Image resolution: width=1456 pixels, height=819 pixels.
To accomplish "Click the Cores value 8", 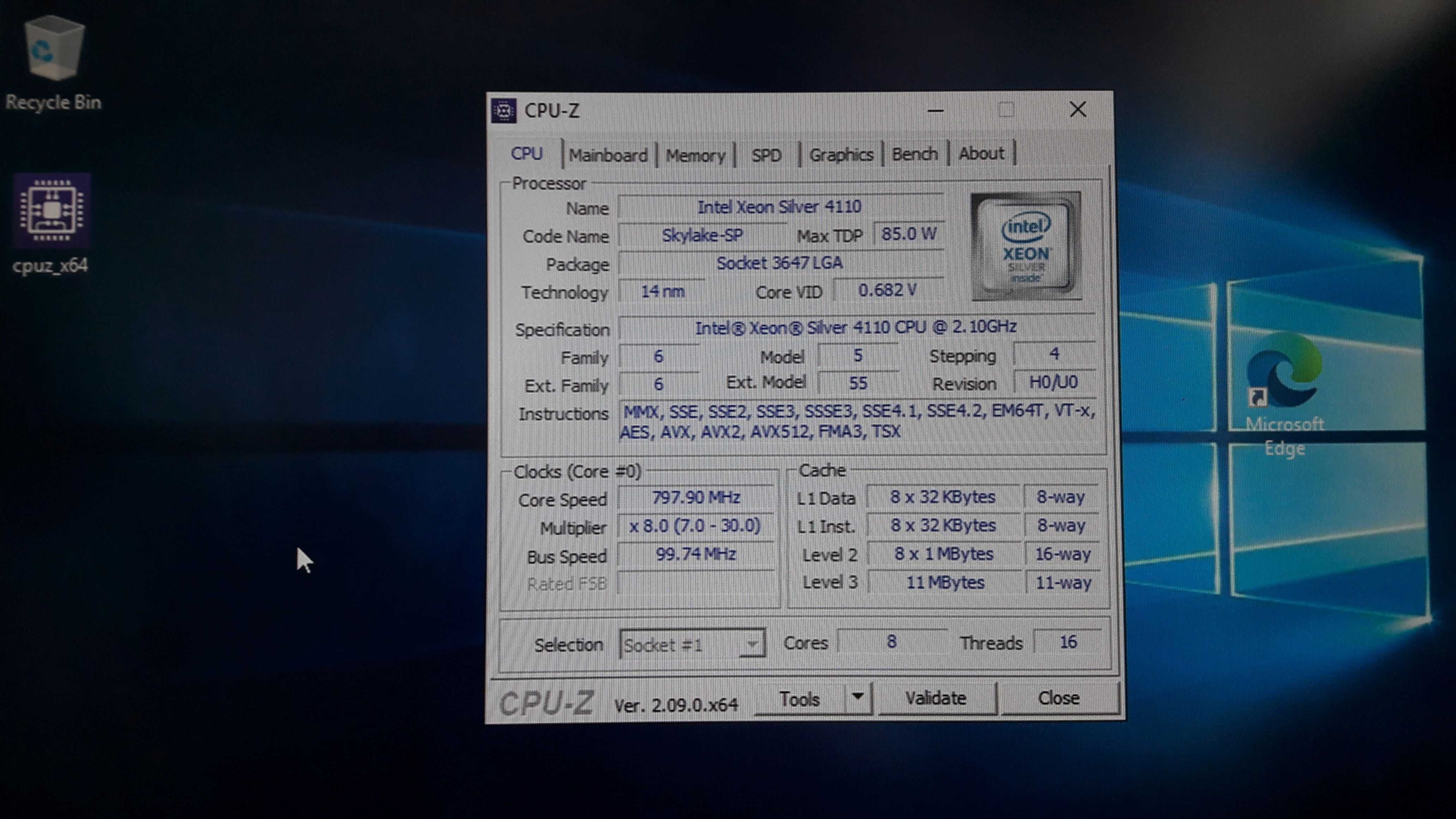I will click(891, 642).
